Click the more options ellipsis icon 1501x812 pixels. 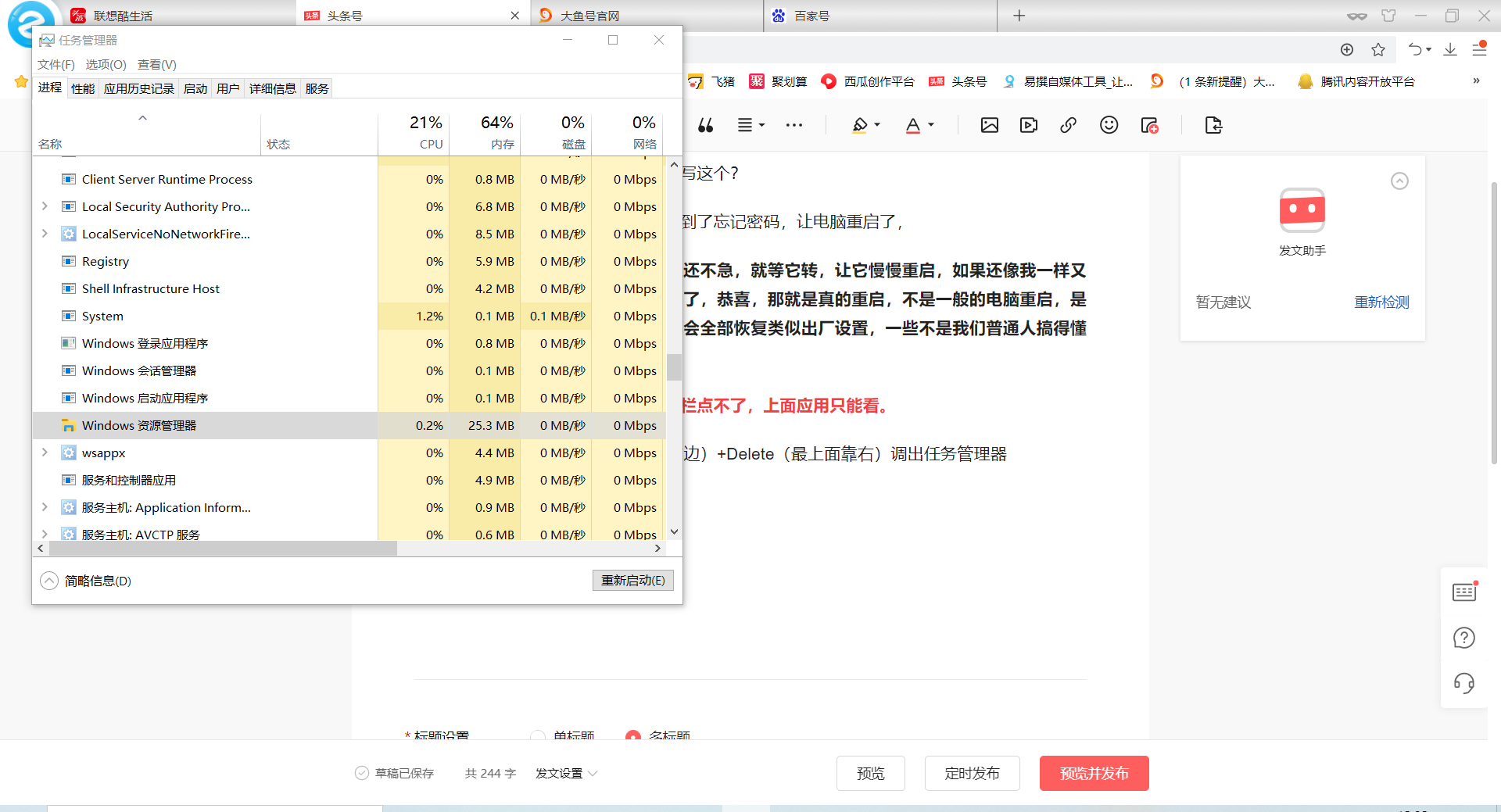[794, 125]
